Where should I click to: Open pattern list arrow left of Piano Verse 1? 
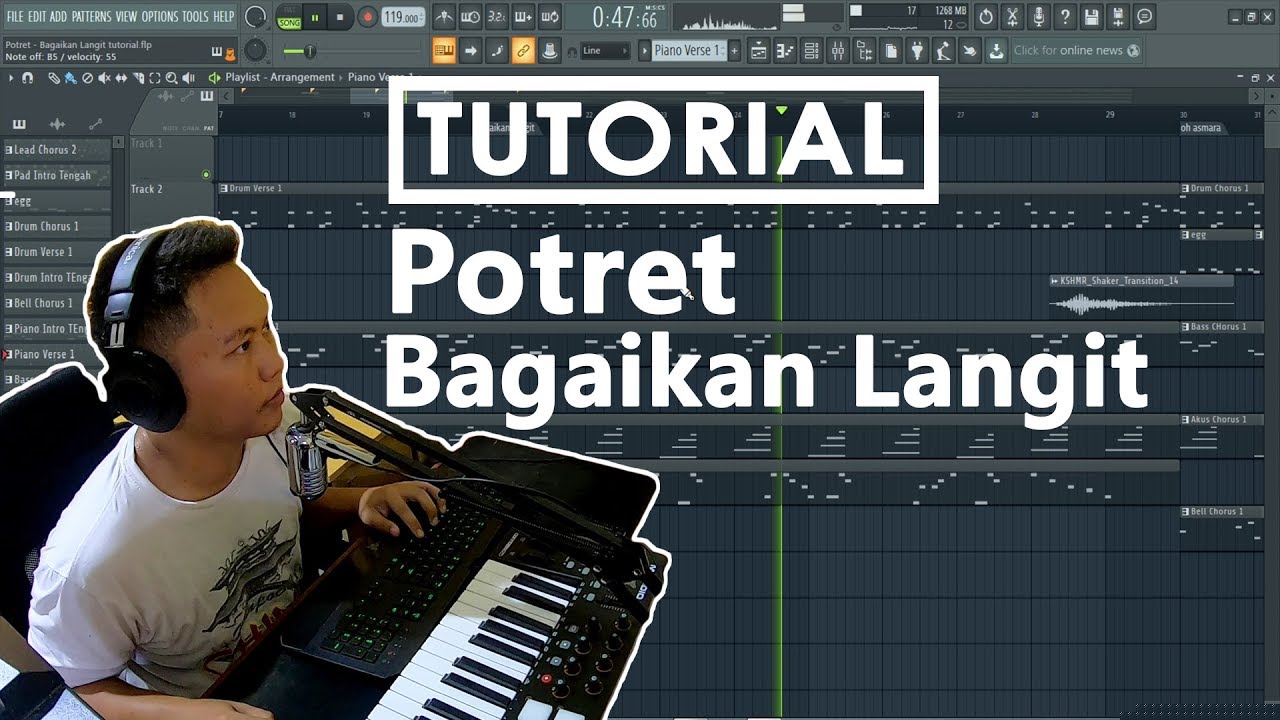click(645, 51)
